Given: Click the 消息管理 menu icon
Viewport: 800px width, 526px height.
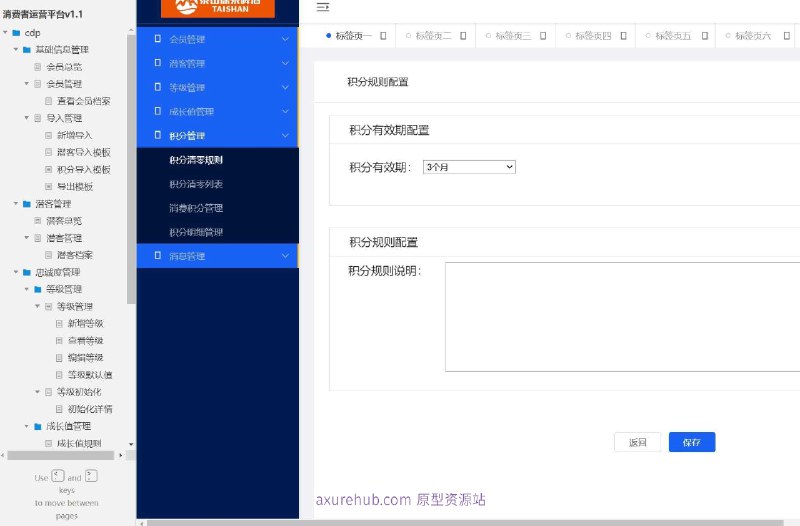Looking at the screenshot, I should (x=158, y=256).
